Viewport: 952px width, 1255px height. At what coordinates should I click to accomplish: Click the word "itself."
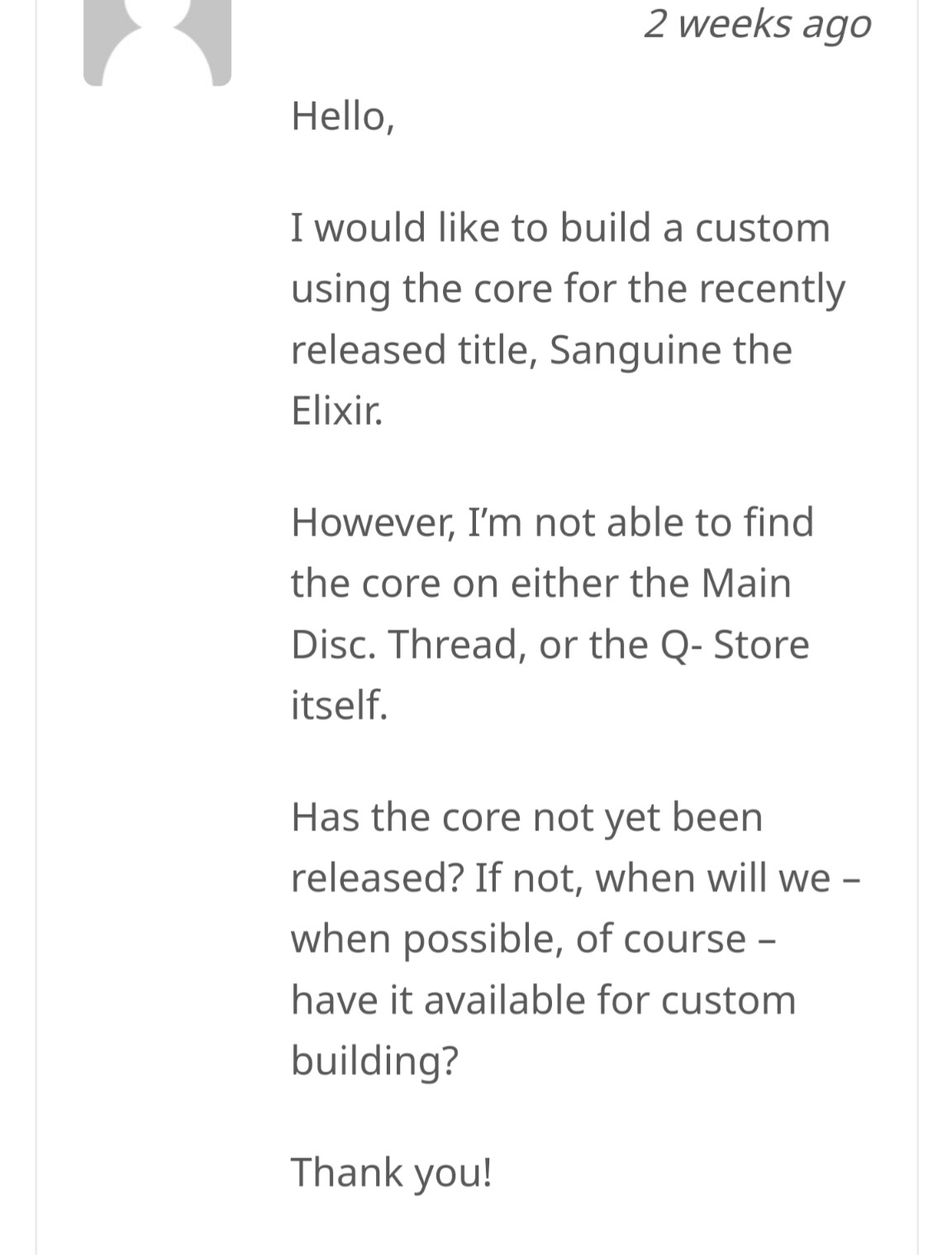(x=339, y=705)
